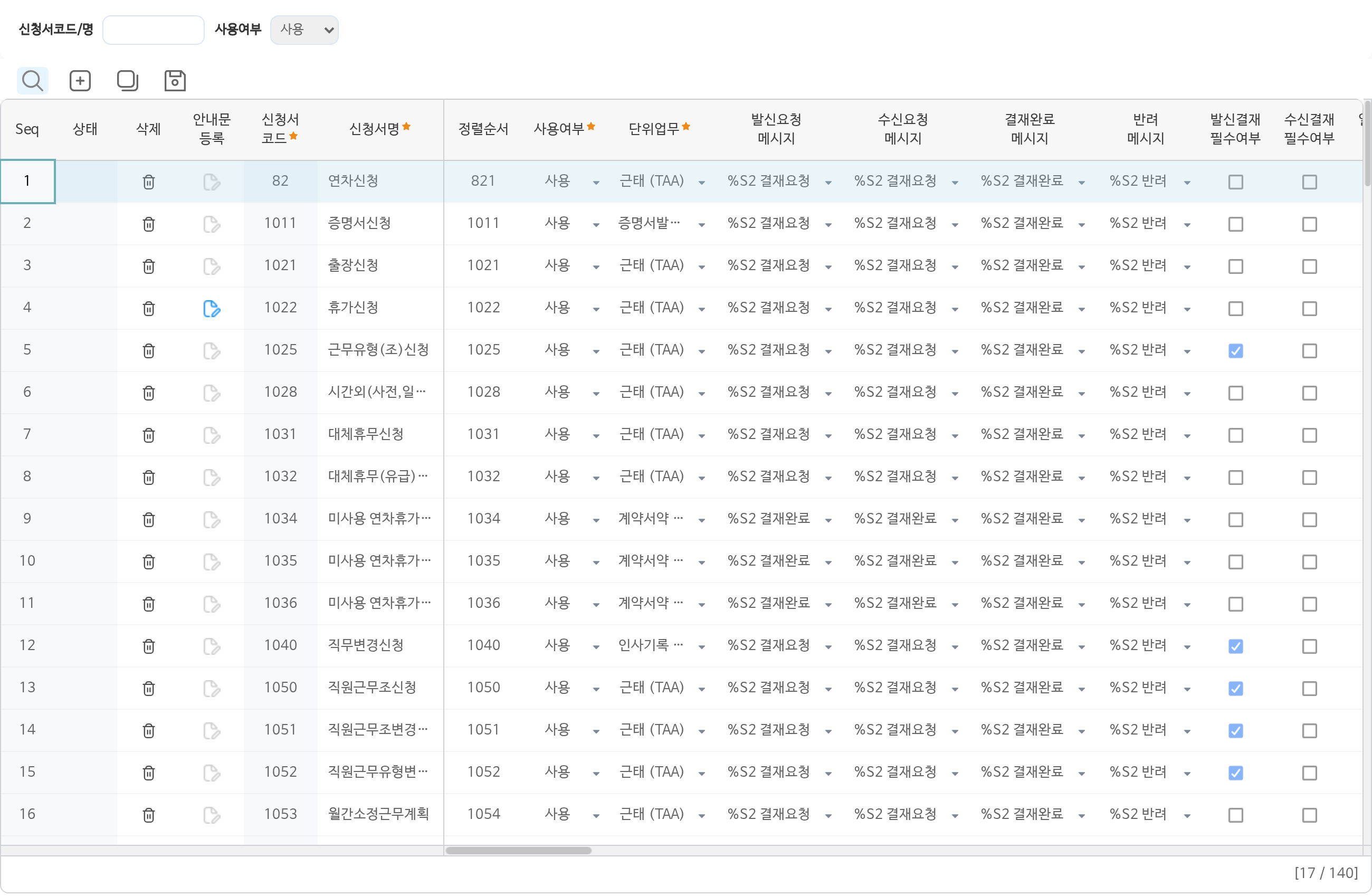Open 안내문 등록 icon for 대체휴무신청 row

212,435
